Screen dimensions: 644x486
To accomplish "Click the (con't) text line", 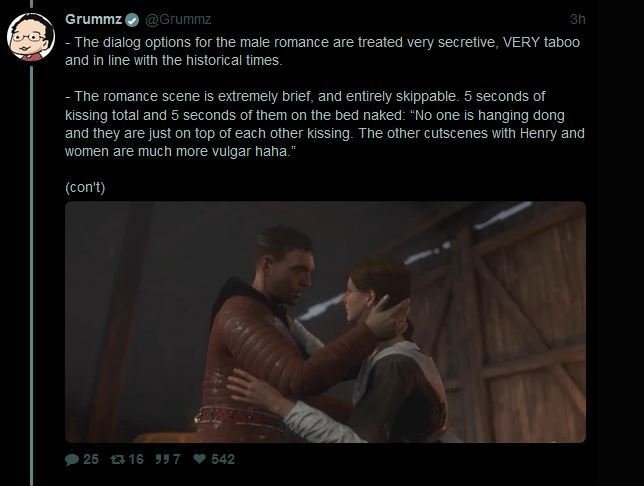I will tap(85, 187).
